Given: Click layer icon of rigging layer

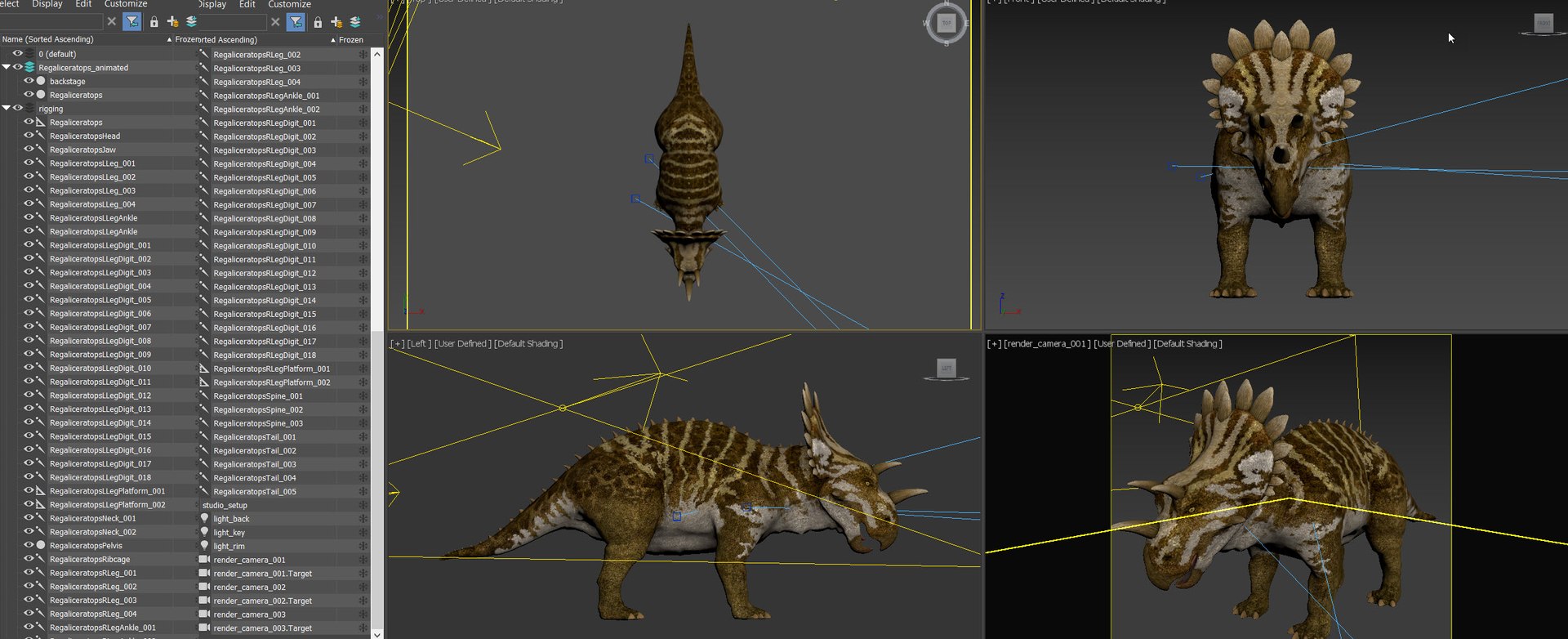Looking at the screenshot, I should tap(30, 108).
